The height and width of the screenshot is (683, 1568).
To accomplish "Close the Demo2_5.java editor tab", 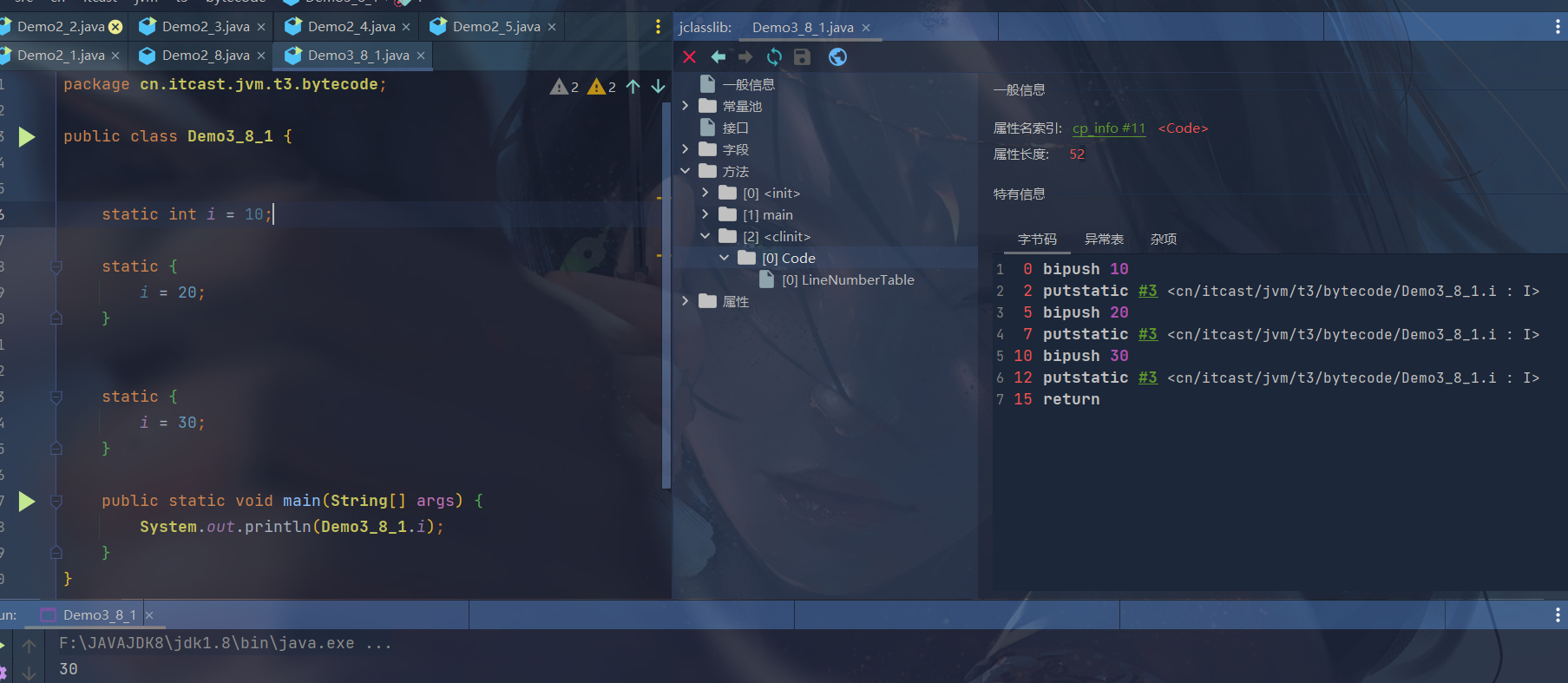I will tap(552, 27).
